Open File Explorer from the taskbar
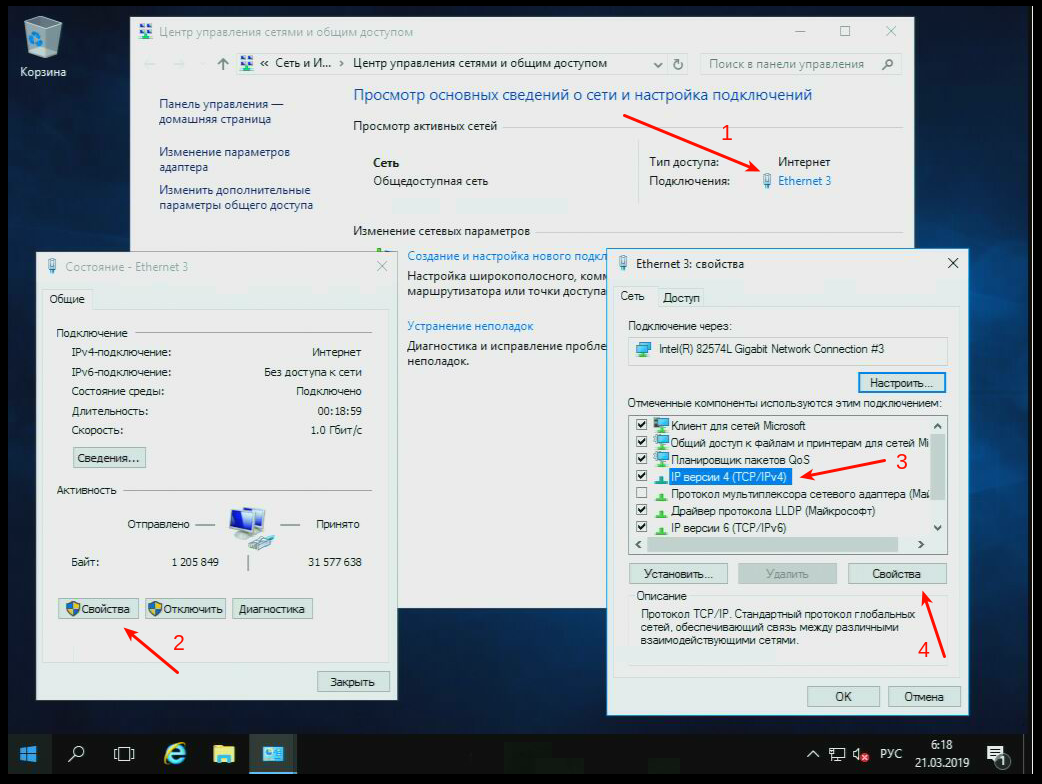This screenshot has height=784, width=1042. 224,754
